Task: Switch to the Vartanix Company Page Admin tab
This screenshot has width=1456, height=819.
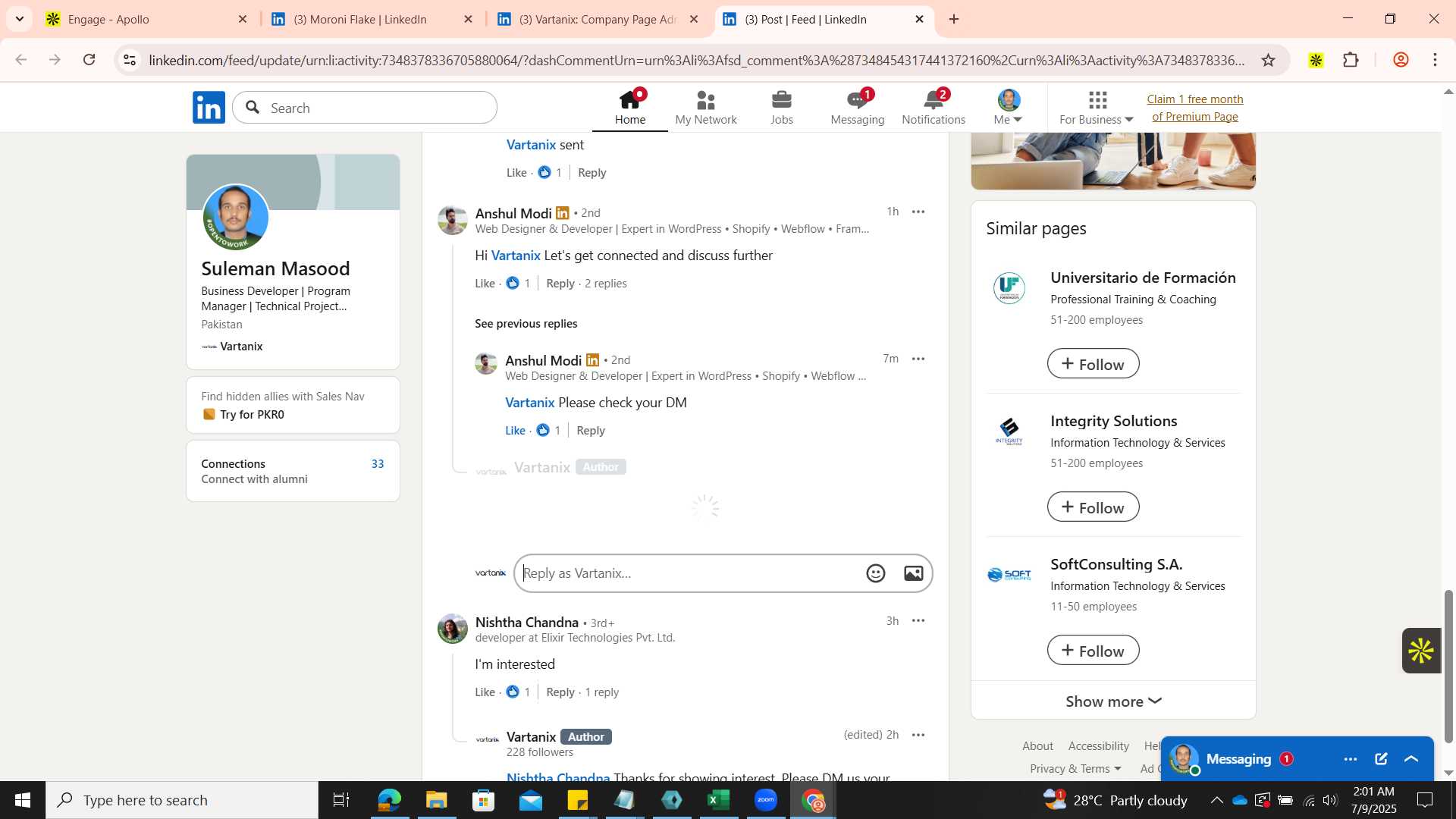Action: [x=598, y=19]
